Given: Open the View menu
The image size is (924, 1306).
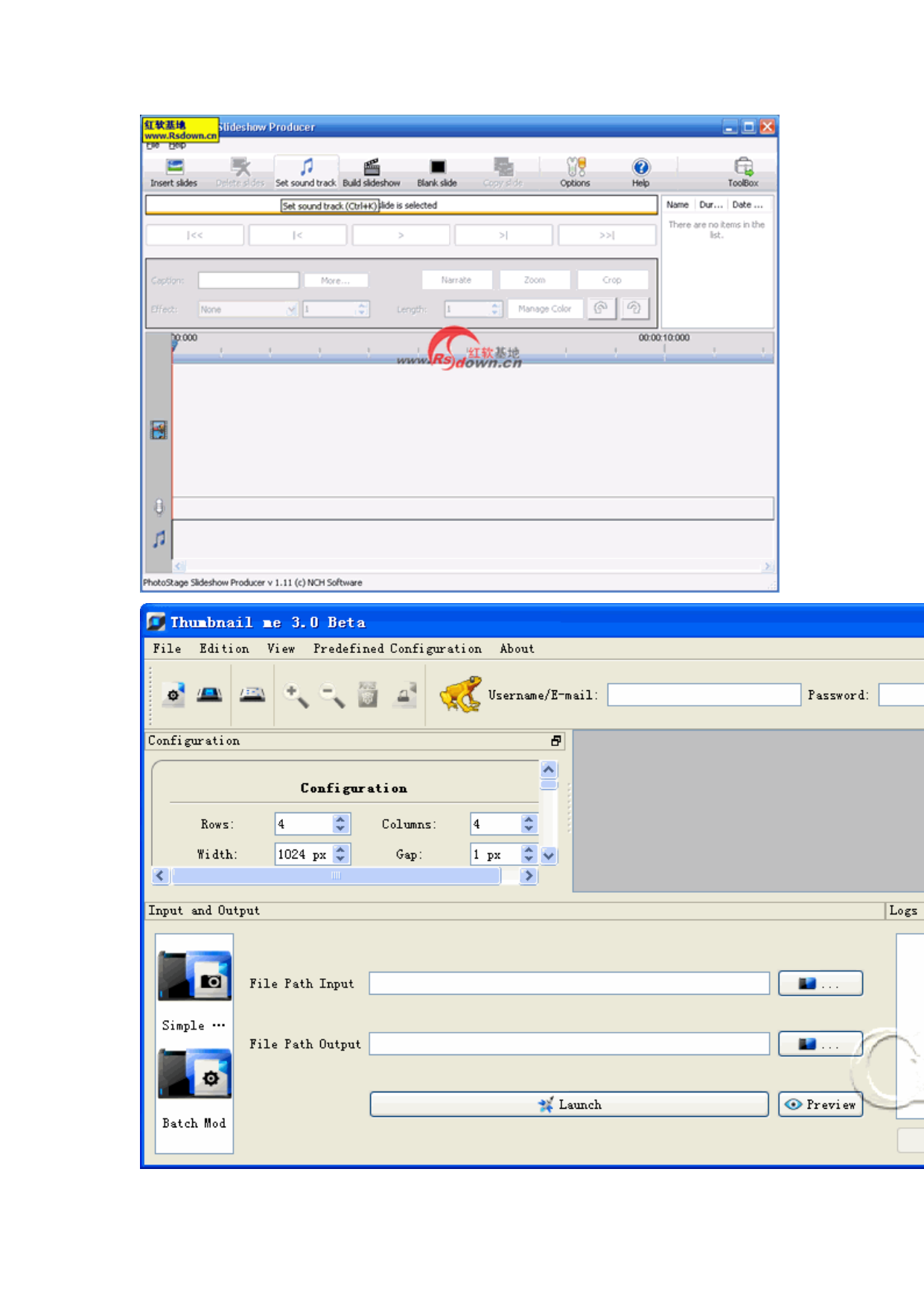Looking at the screenshot, I should [x=281, y=649].
